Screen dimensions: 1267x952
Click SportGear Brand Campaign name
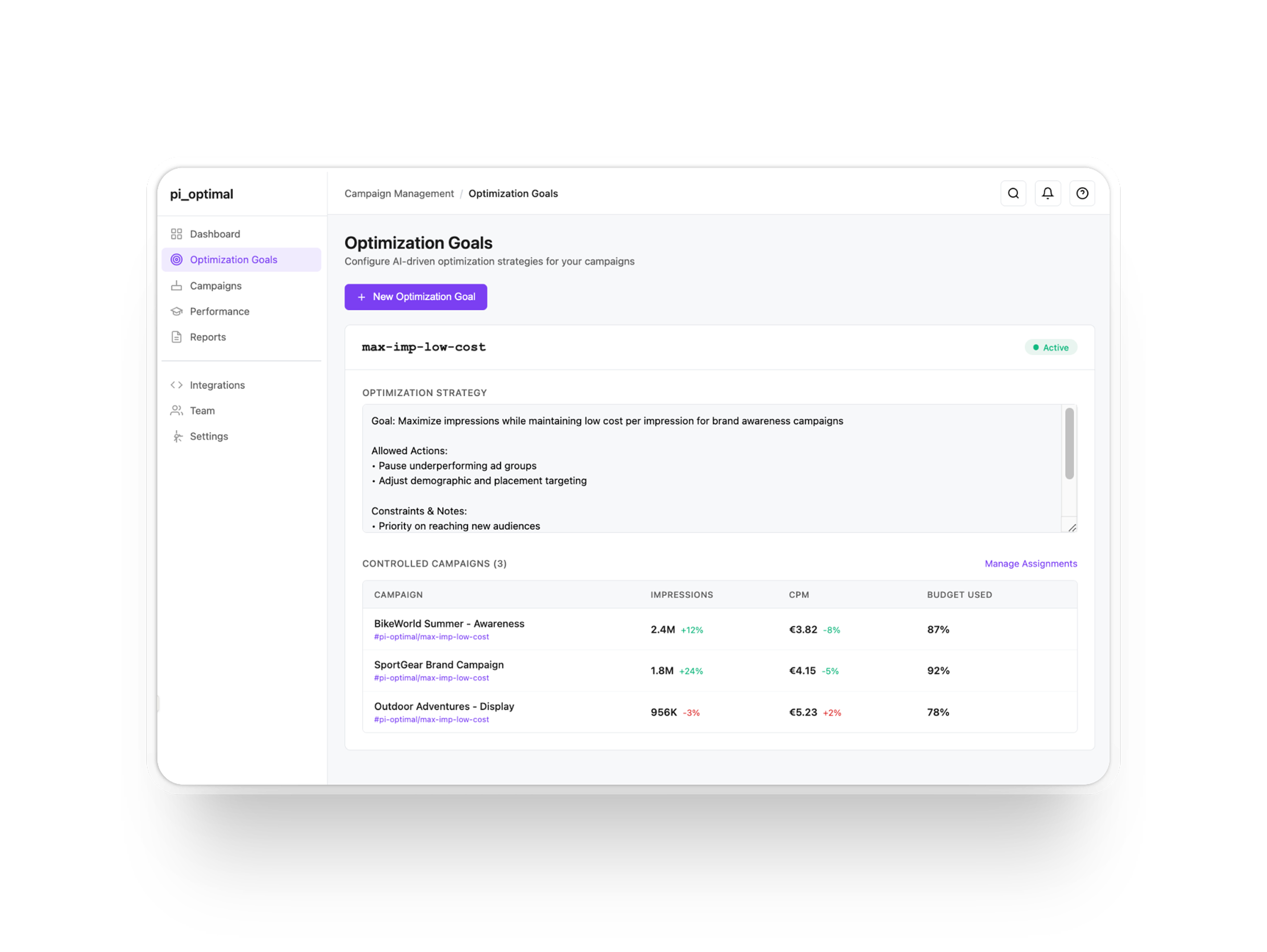click(x=439, y=665)
